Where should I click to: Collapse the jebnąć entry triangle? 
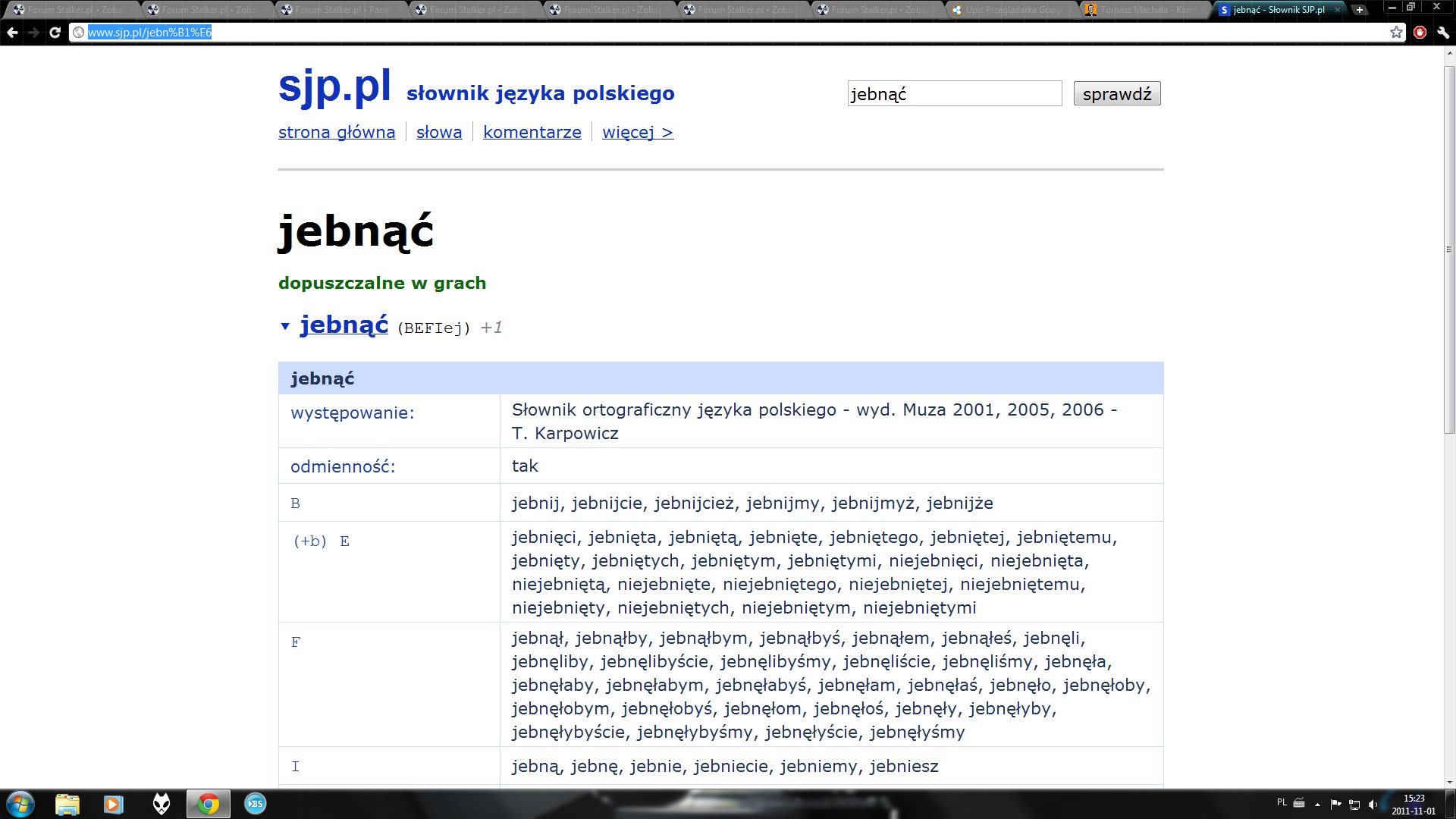285,327
